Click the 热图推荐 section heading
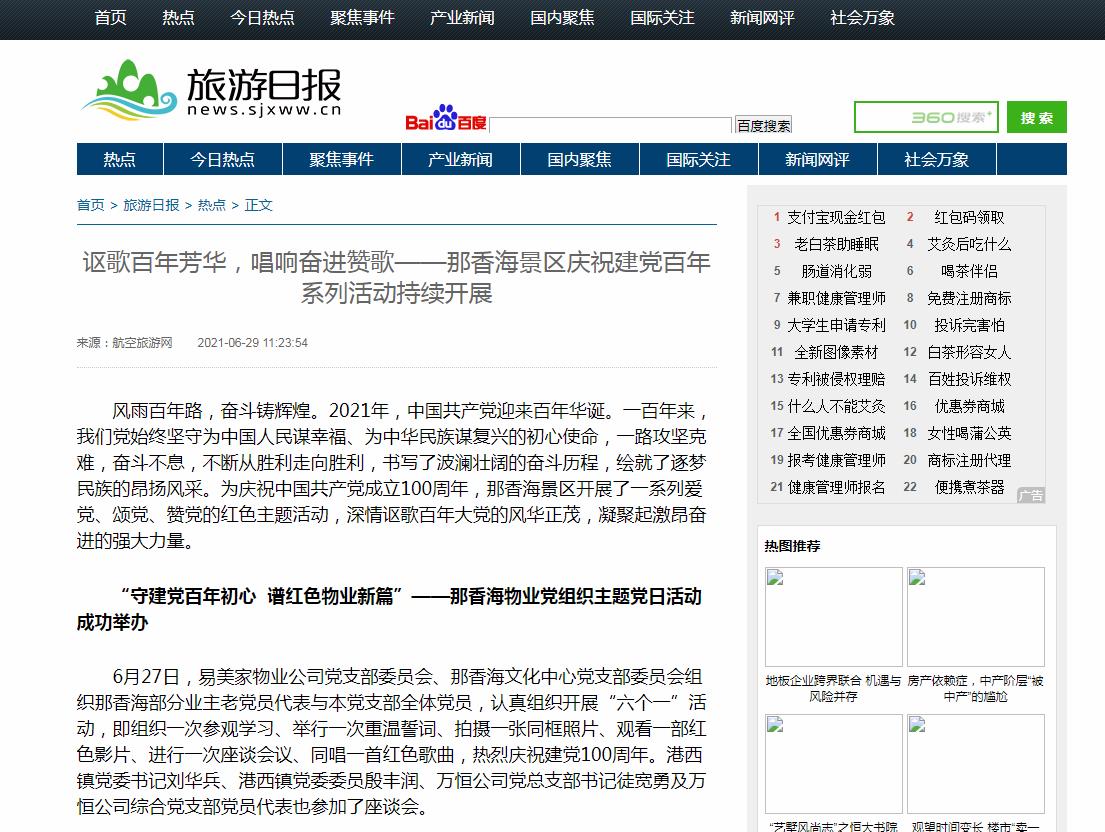 792,546
